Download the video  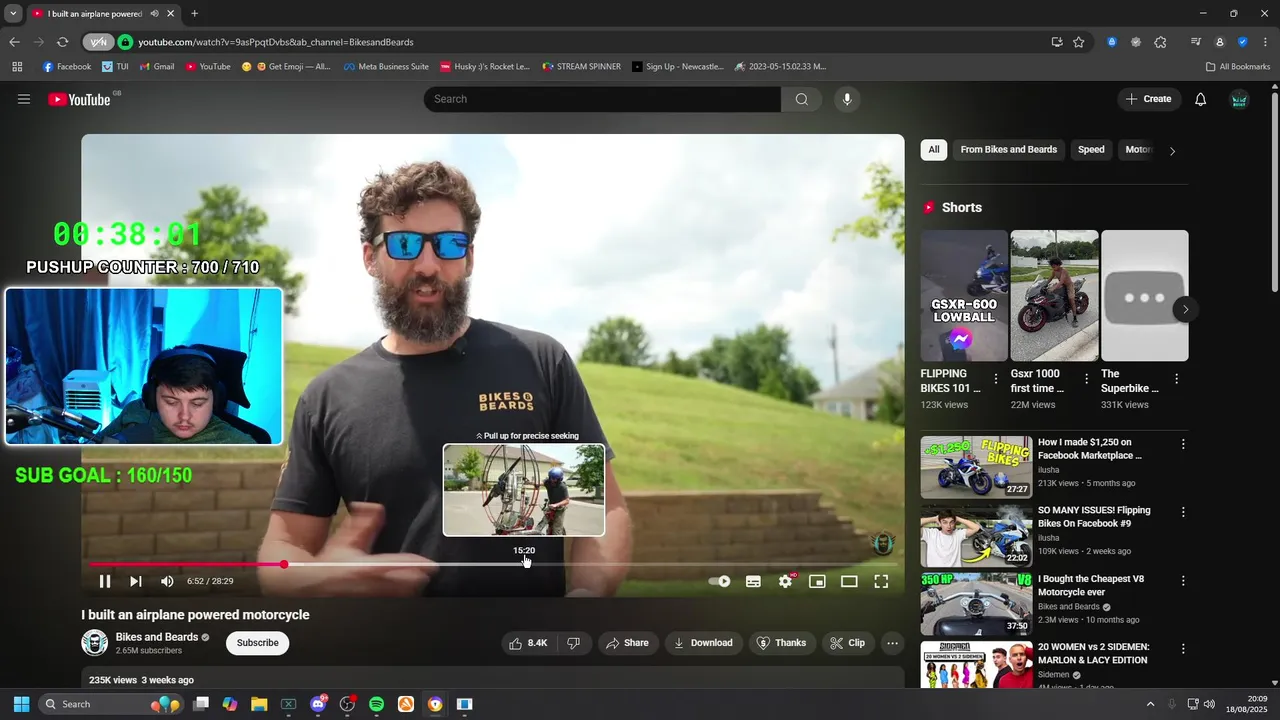pyautogui.click(x=703, y=643)
